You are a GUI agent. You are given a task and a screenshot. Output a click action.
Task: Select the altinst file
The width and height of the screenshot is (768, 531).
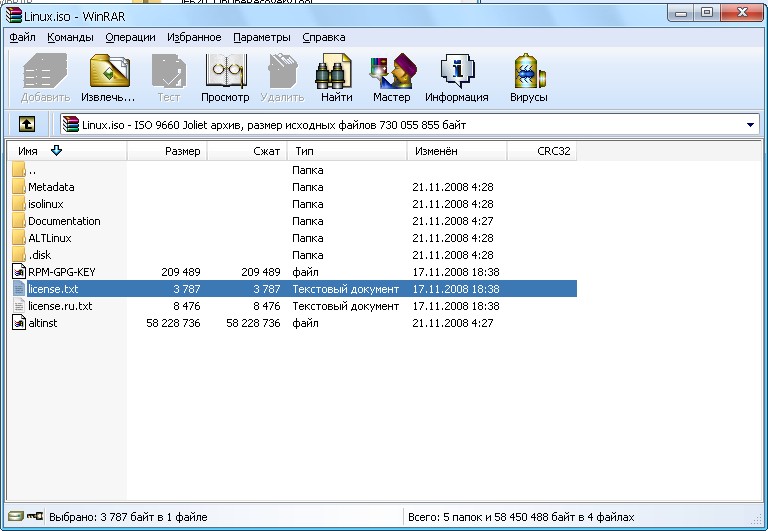click(x=45, y=323)
